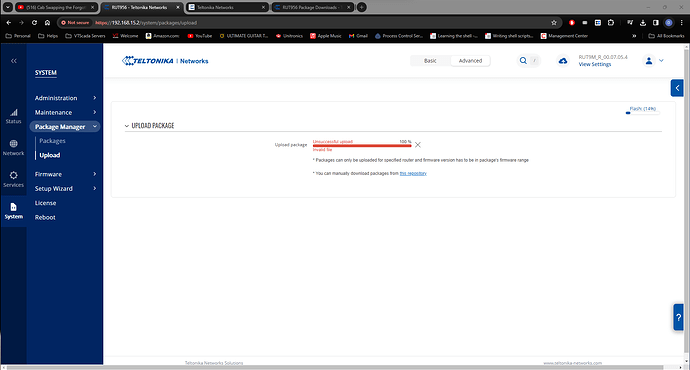Viewport: 690px width, 370px height.
Task: Collapse sidebar with double-chevron icon
Action: tap(14, 61)
